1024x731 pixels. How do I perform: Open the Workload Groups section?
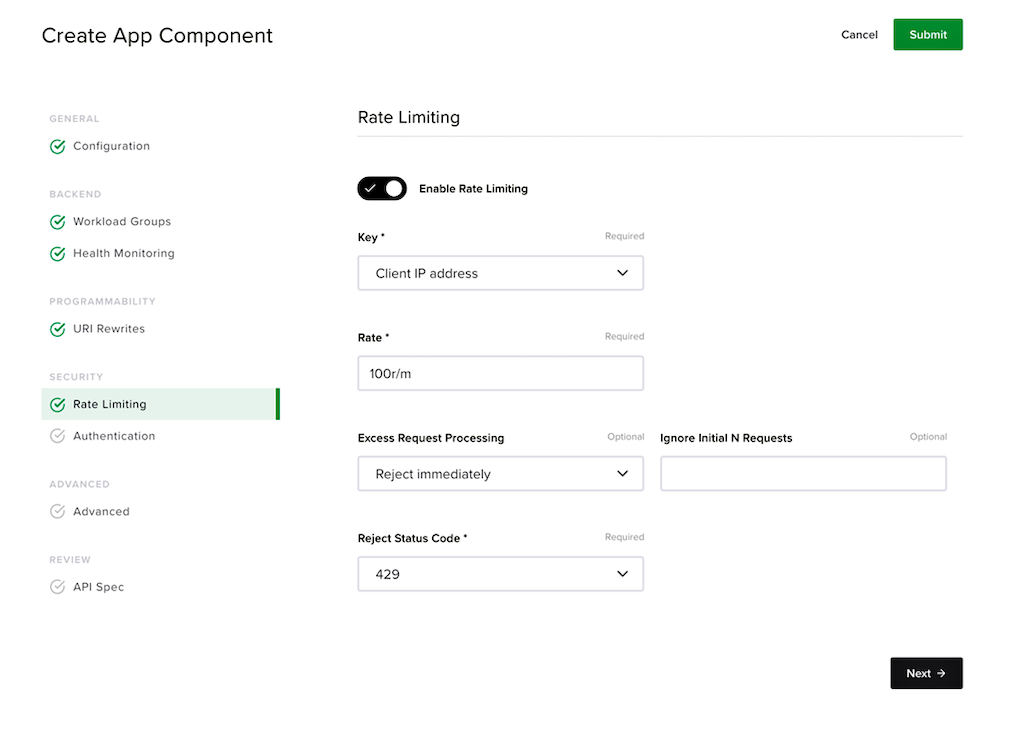click(x=121, y=221)
